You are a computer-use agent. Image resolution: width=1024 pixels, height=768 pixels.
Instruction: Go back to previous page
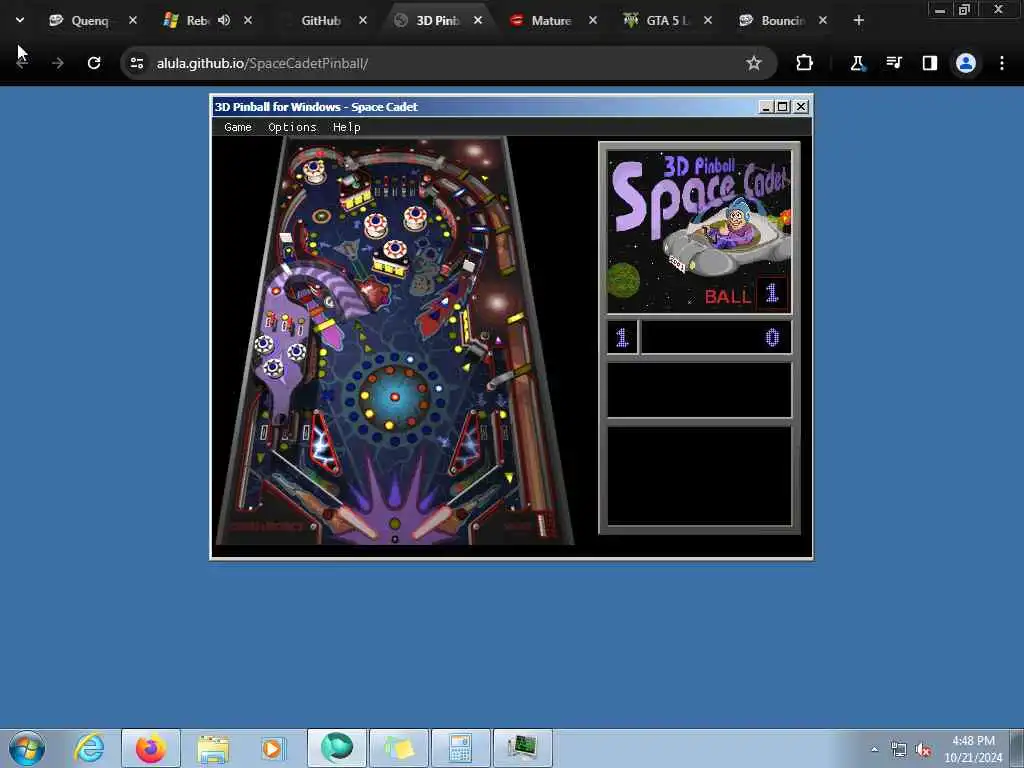22,63
